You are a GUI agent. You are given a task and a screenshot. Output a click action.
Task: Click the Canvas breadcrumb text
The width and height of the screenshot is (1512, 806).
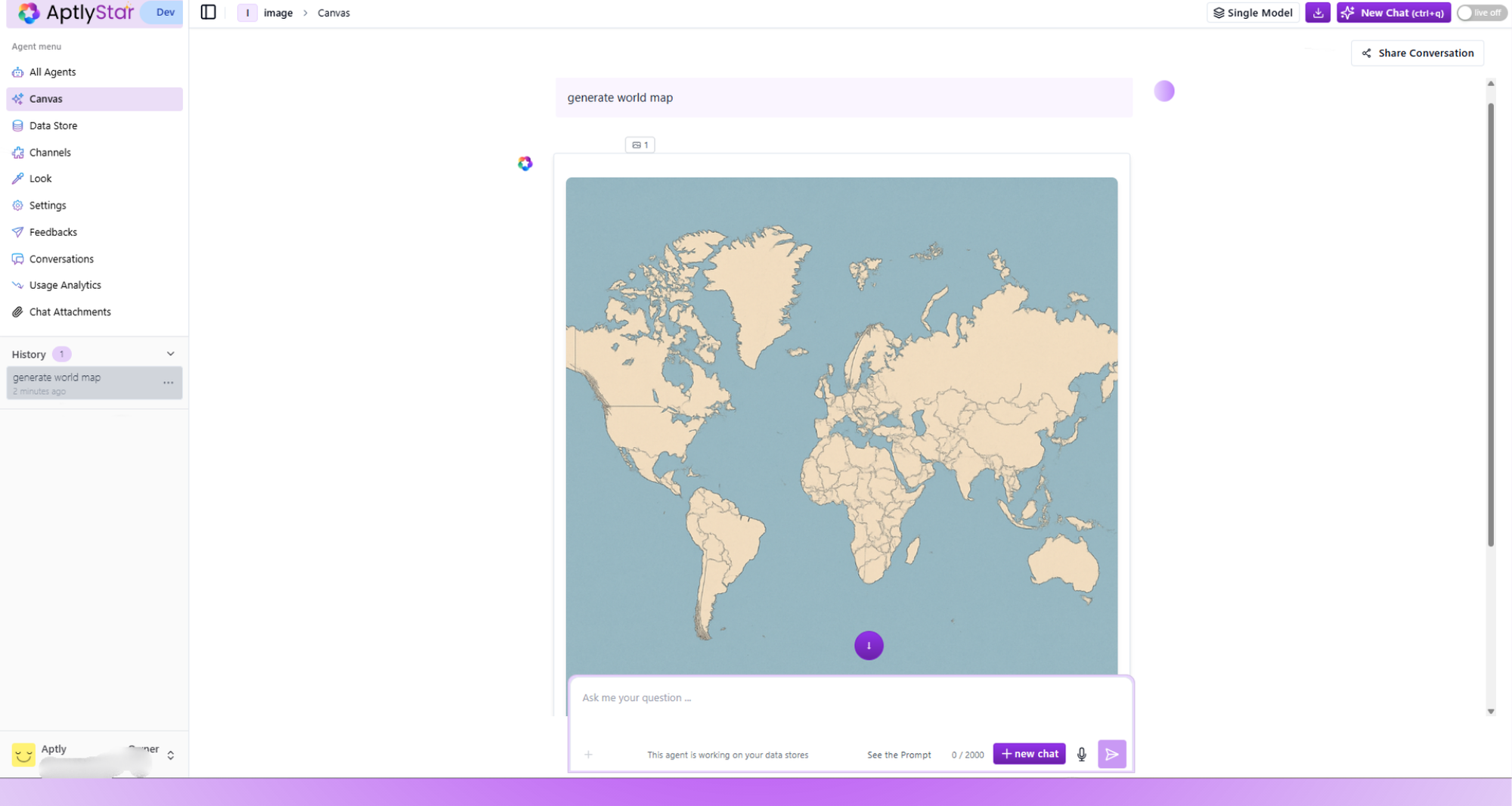pyautogui.click(x=333, y=13)
